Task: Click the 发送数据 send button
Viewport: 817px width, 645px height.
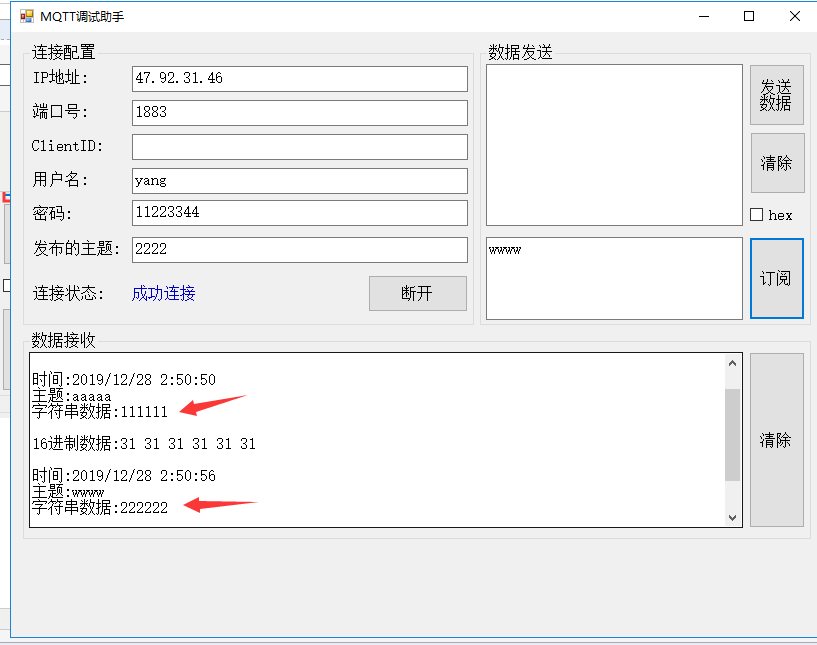Action: click(776, 95)
